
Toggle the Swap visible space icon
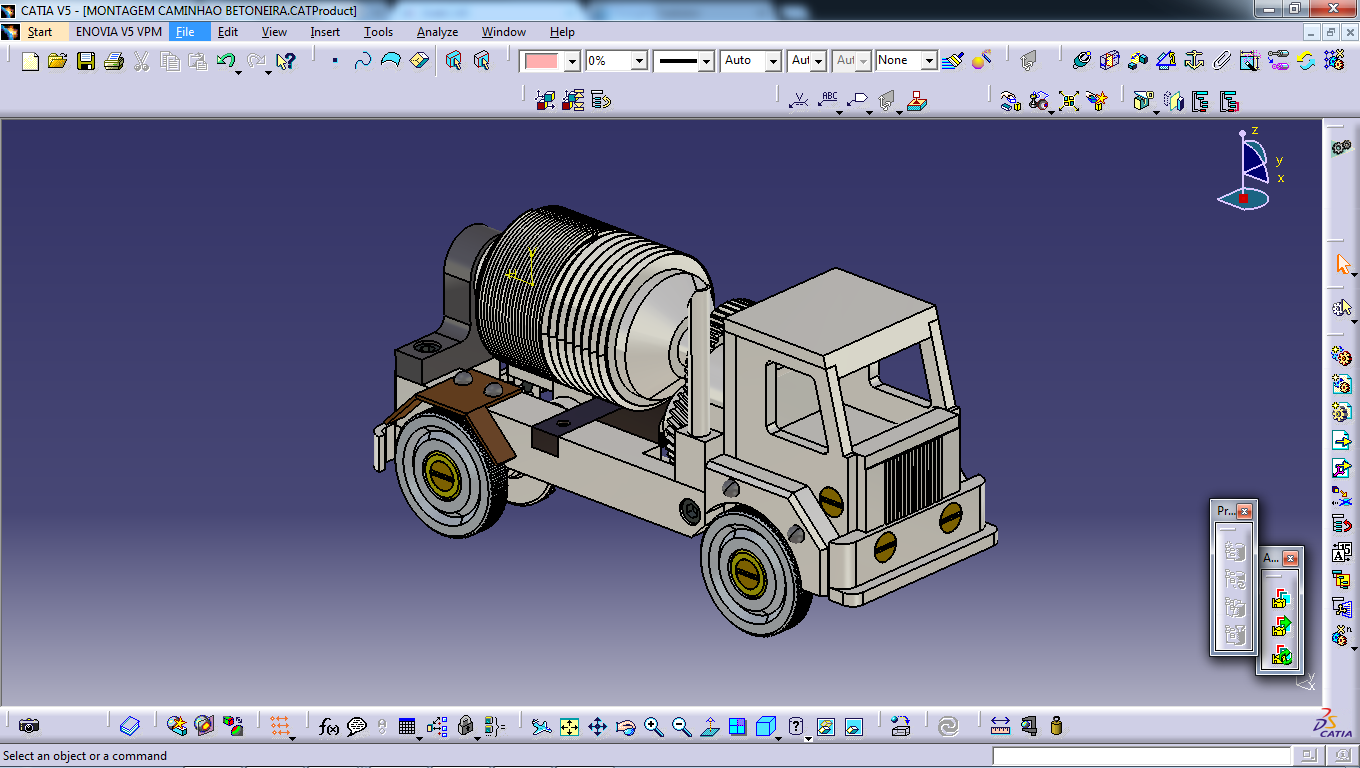tap(854, 727)
